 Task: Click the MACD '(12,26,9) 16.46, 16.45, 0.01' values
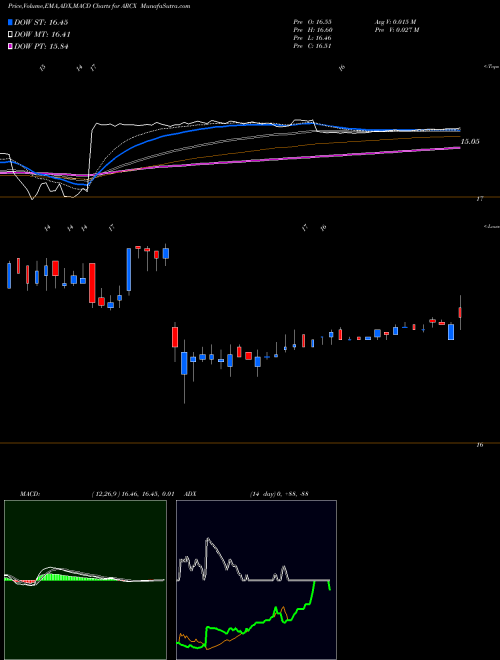click(x=133, y=494)
